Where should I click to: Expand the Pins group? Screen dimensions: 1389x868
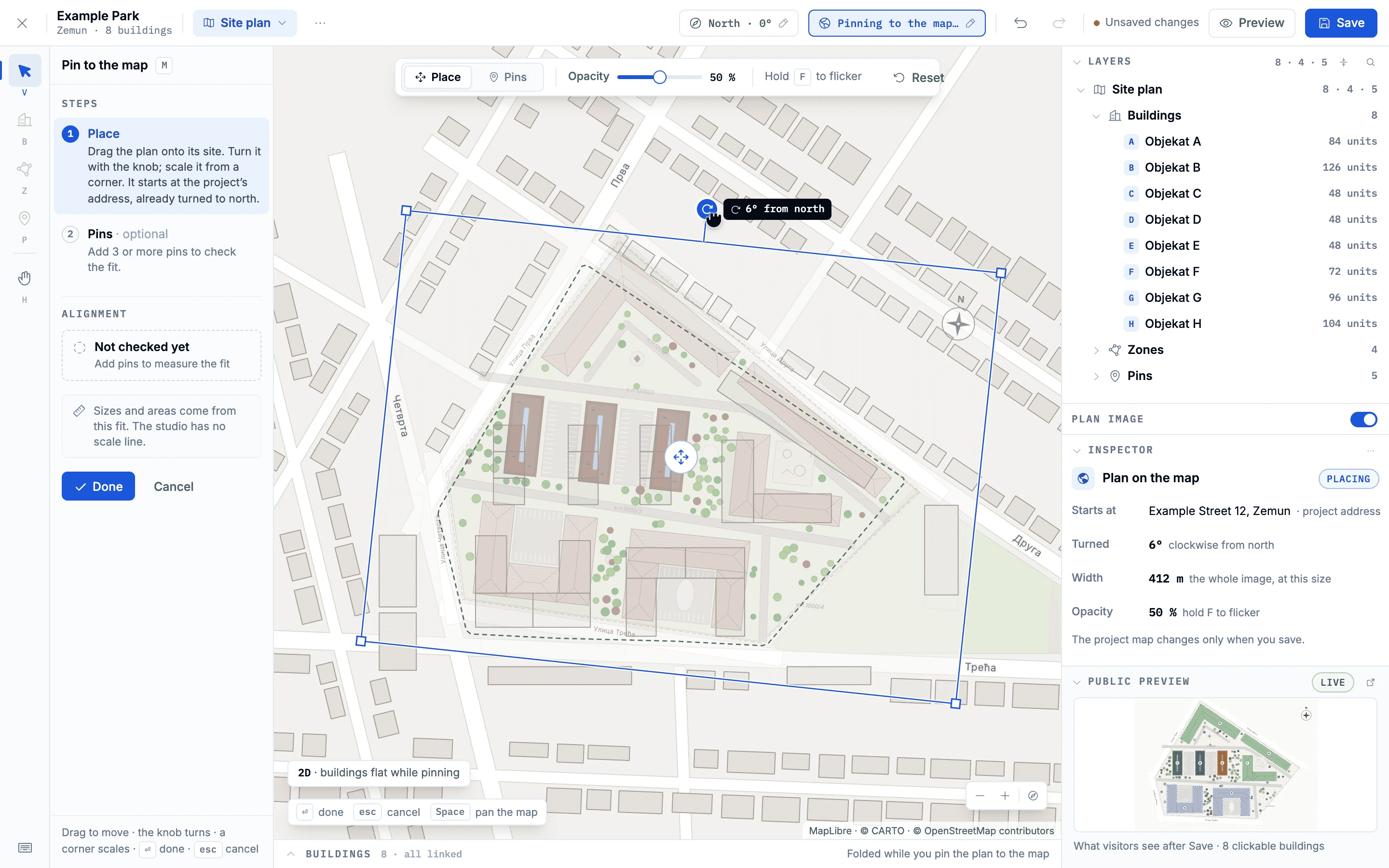[1096, 376]
